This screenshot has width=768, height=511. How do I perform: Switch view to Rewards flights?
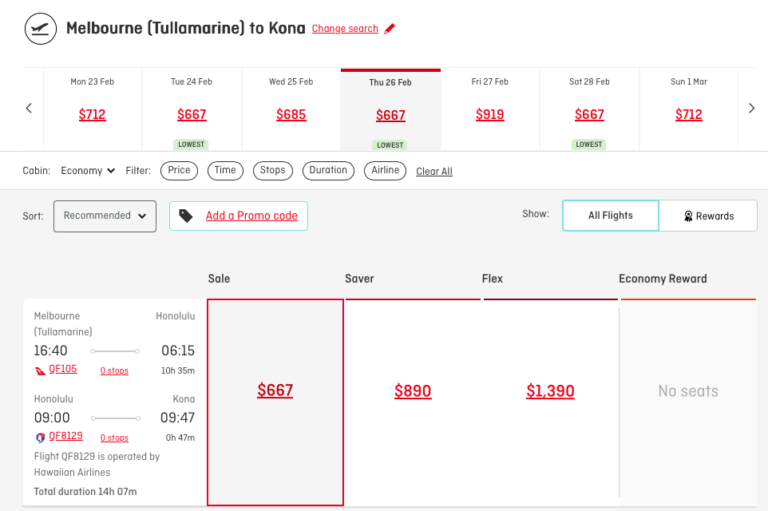pyautogui.click(x=708, y=216)
